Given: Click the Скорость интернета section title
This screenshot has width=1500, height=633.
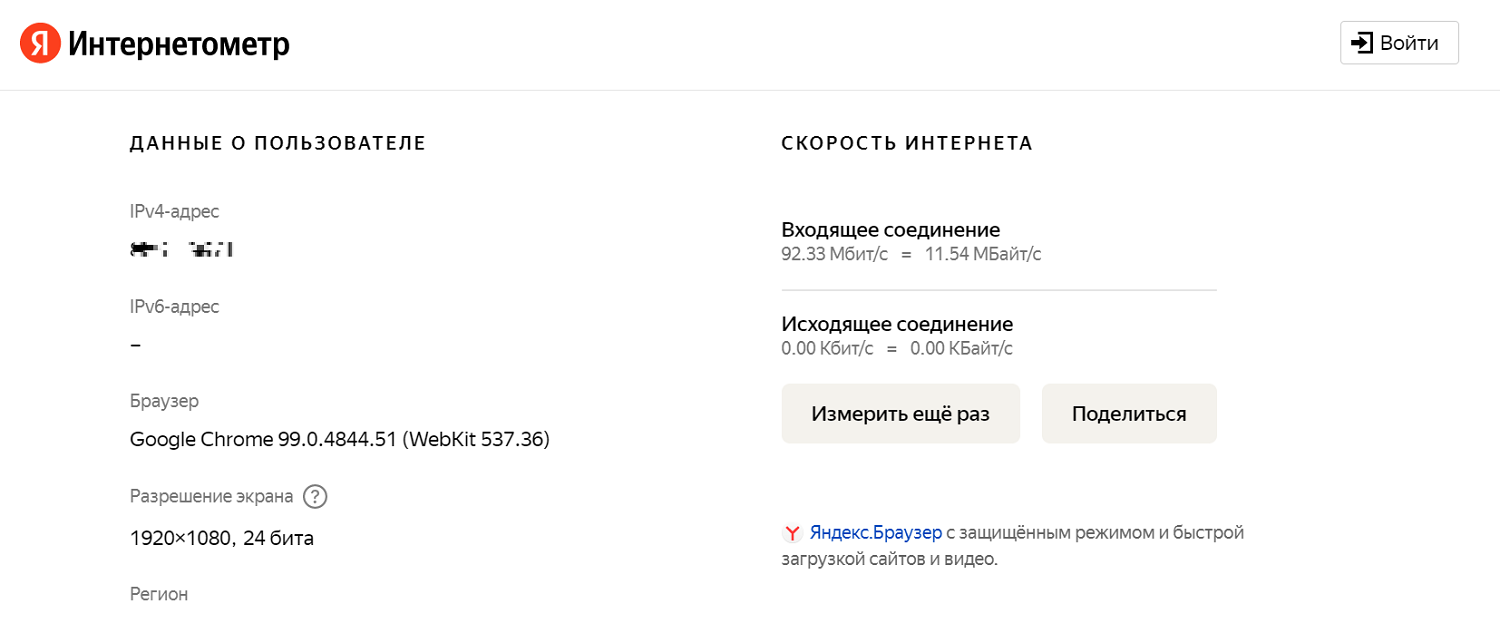Looking at the screenshot, I should tap(908, 143).
